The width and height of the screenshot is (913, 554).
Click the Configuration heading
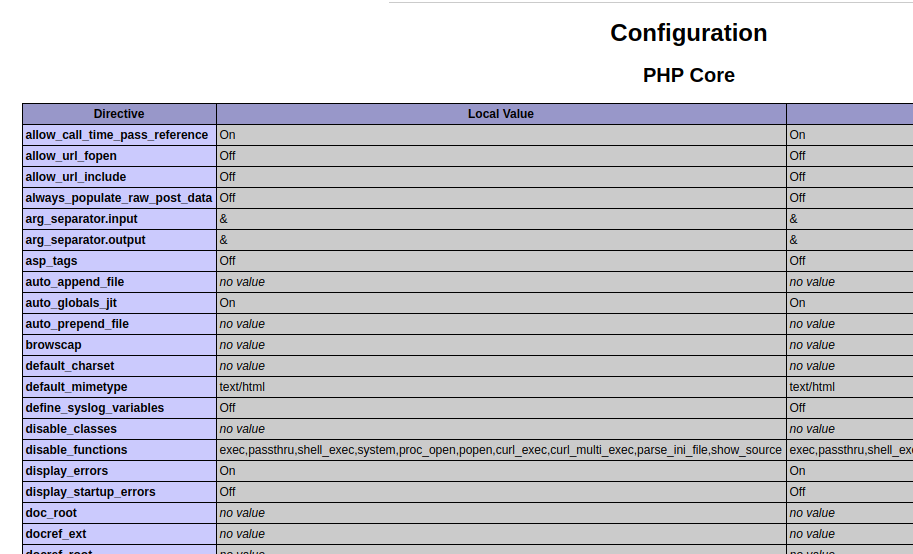coord(688,33)
